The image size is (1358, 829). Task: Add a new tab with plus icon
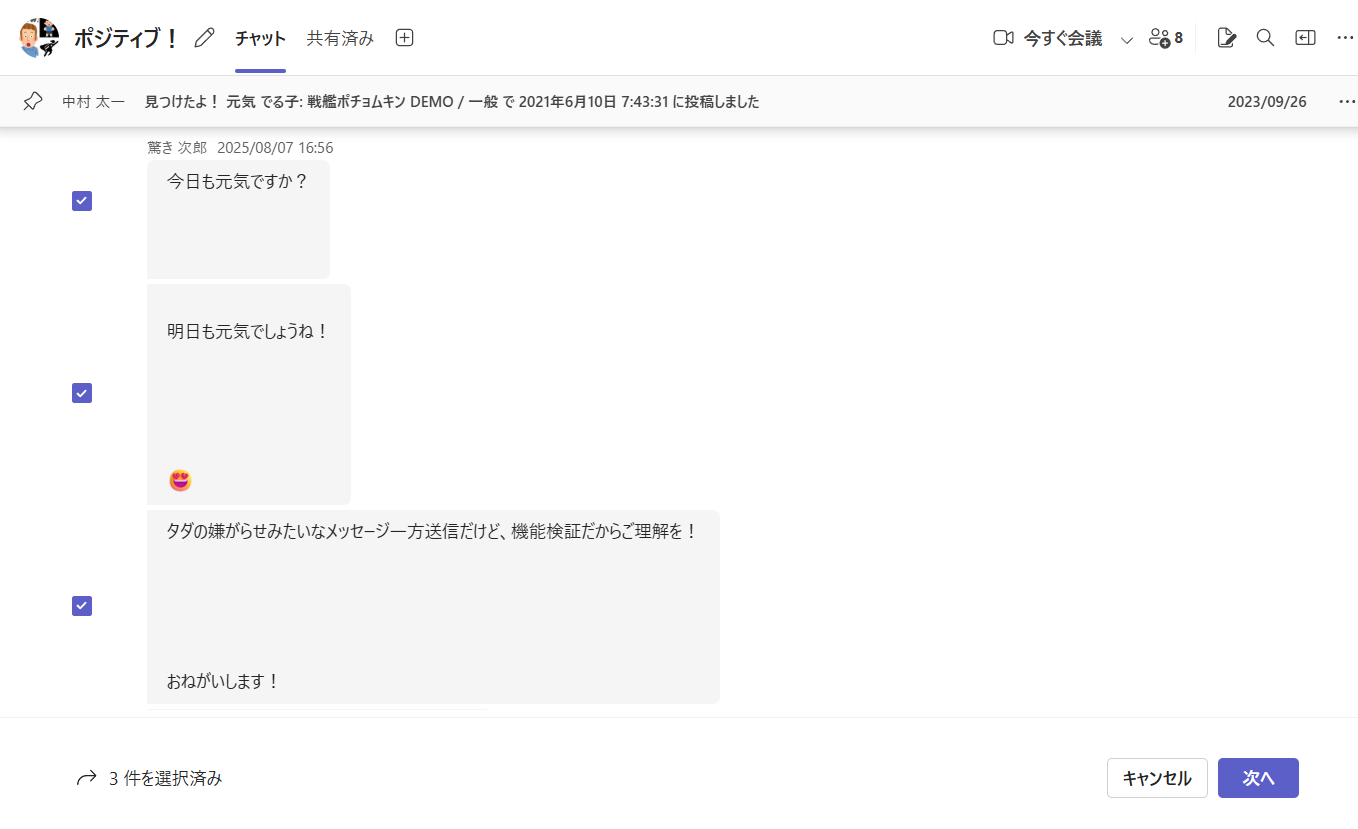(404, 38)
